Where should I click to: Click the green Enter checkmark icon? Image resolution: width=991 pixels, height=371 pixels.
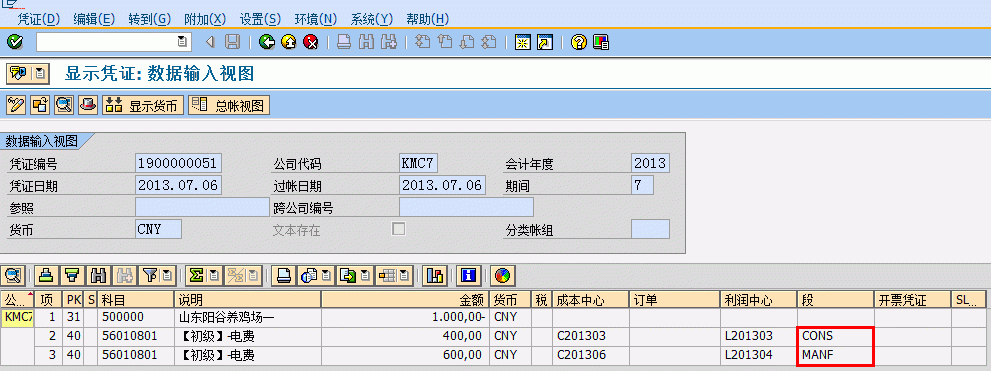click(x=15, y=42)
